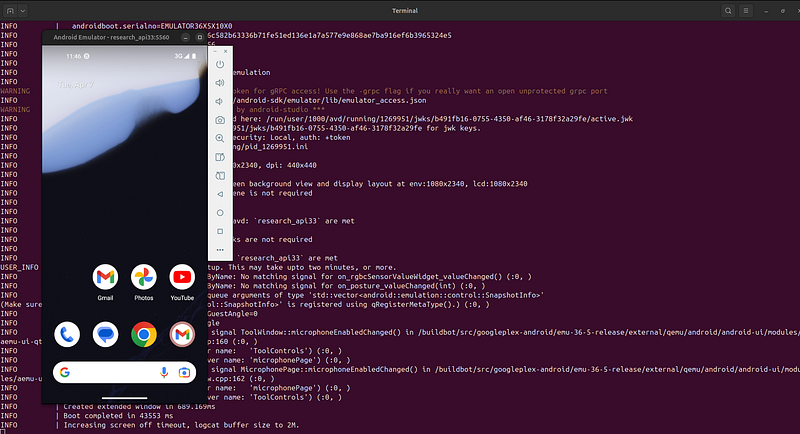
Task: Lower volume with the emulator Volume Down icon
Action: pos(220,101)
